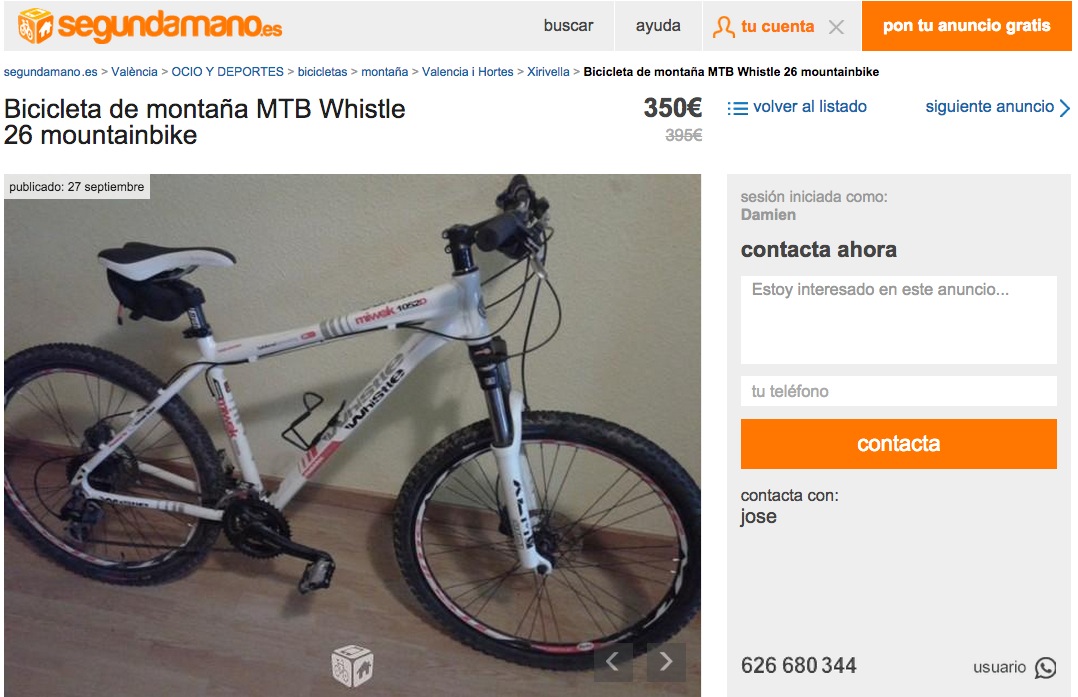This screenshot has width=1078, height=697.
Task: Open the ayuda menu item
Action: pyautogui.click(x=658, y=25)
